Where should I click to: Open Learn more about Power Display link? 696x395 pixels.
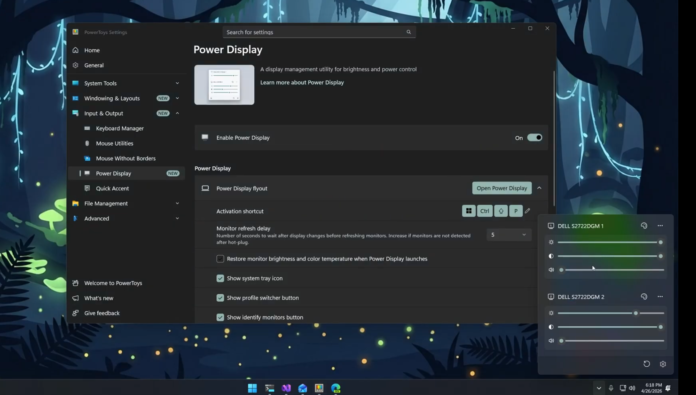click(302, 83)
